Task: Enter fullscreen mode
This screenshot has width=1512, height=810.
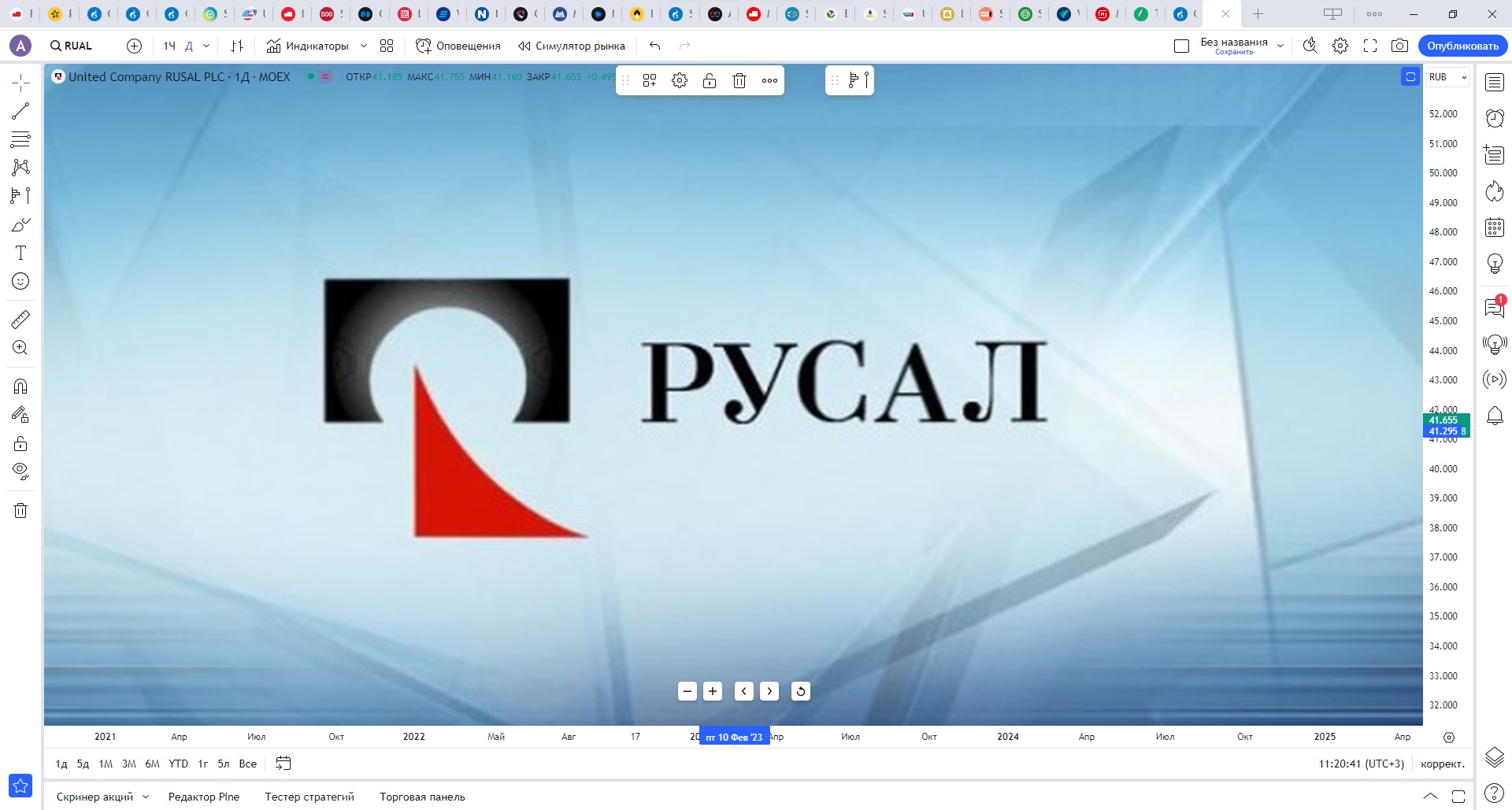Action: click(1370, 46)
